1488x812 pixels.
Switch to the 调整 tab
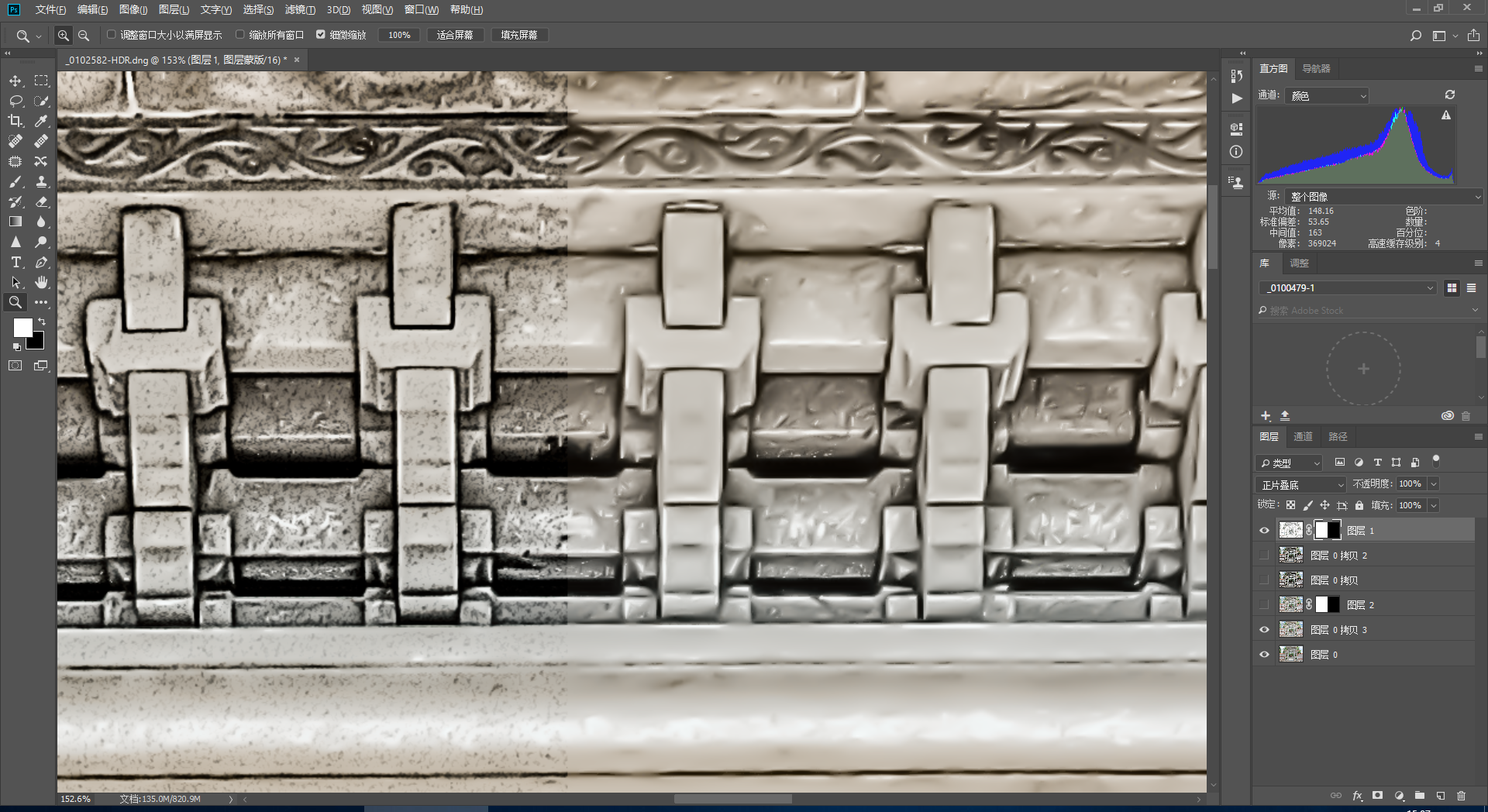pyautogui.click(x=1299, y=263)
